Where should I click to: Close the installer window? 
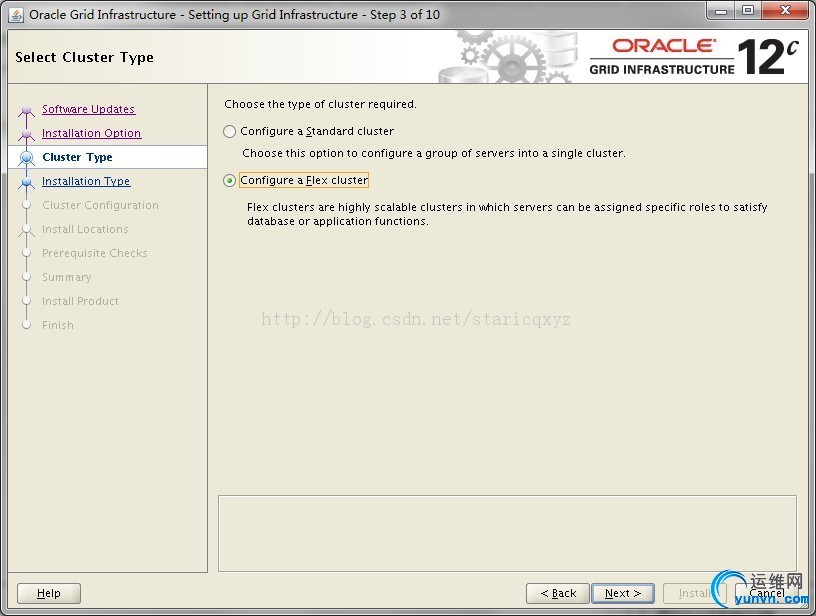tap(785, 10)
